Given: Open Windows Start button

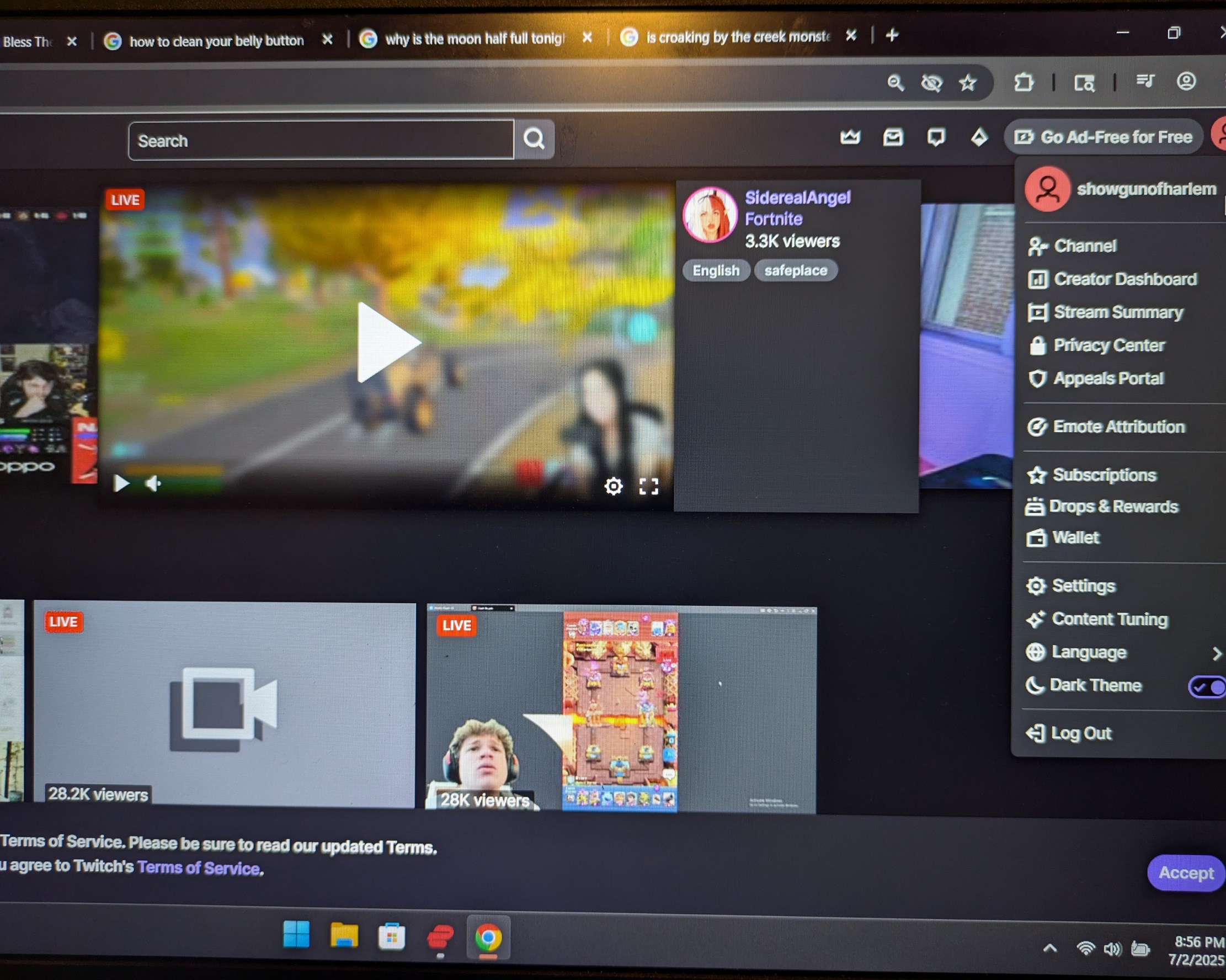Looking at the screenshot, I should 296,935.
